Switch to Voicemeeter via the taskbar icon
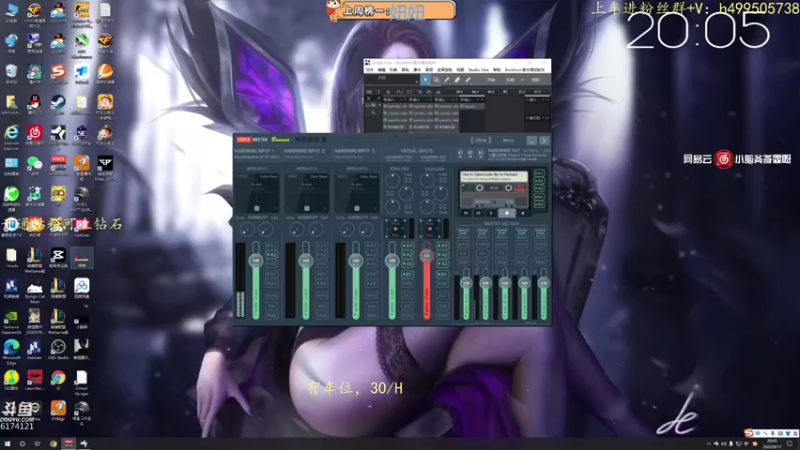This screenshot has width=800, height=450. (x=68, y=444)
